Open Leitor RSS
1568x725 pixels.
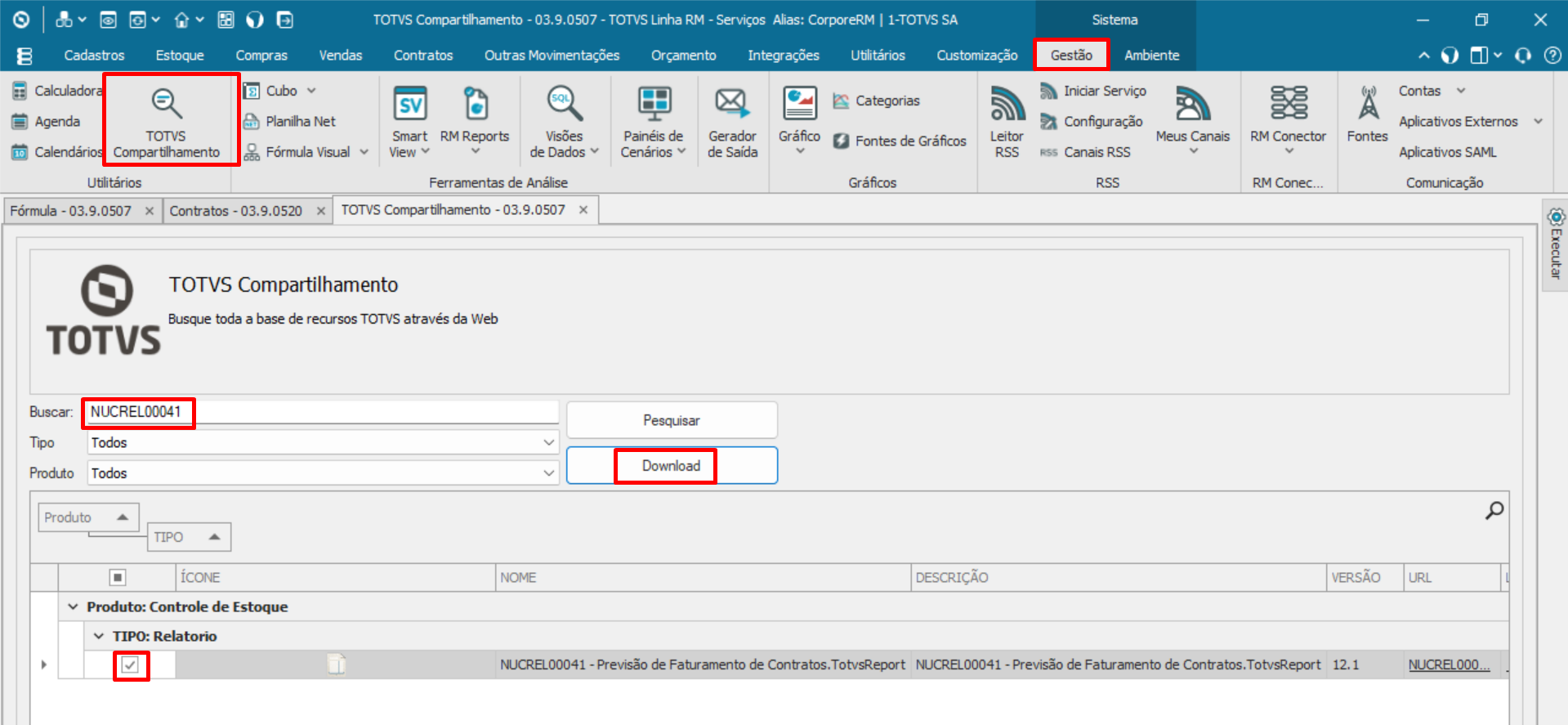1007,121
